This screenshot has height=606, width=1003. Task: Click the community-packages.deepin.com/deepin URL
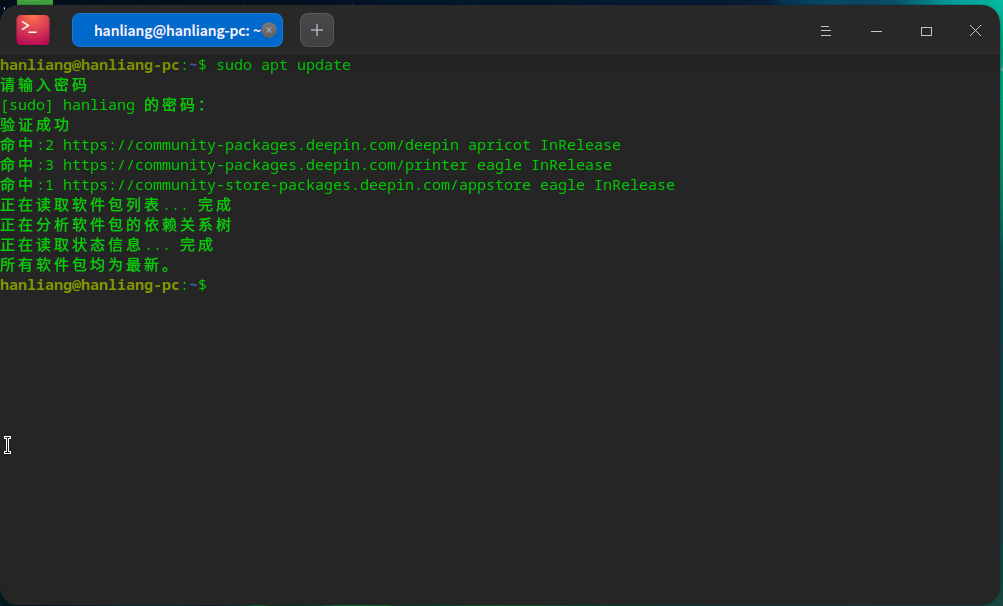click(261, 145)
